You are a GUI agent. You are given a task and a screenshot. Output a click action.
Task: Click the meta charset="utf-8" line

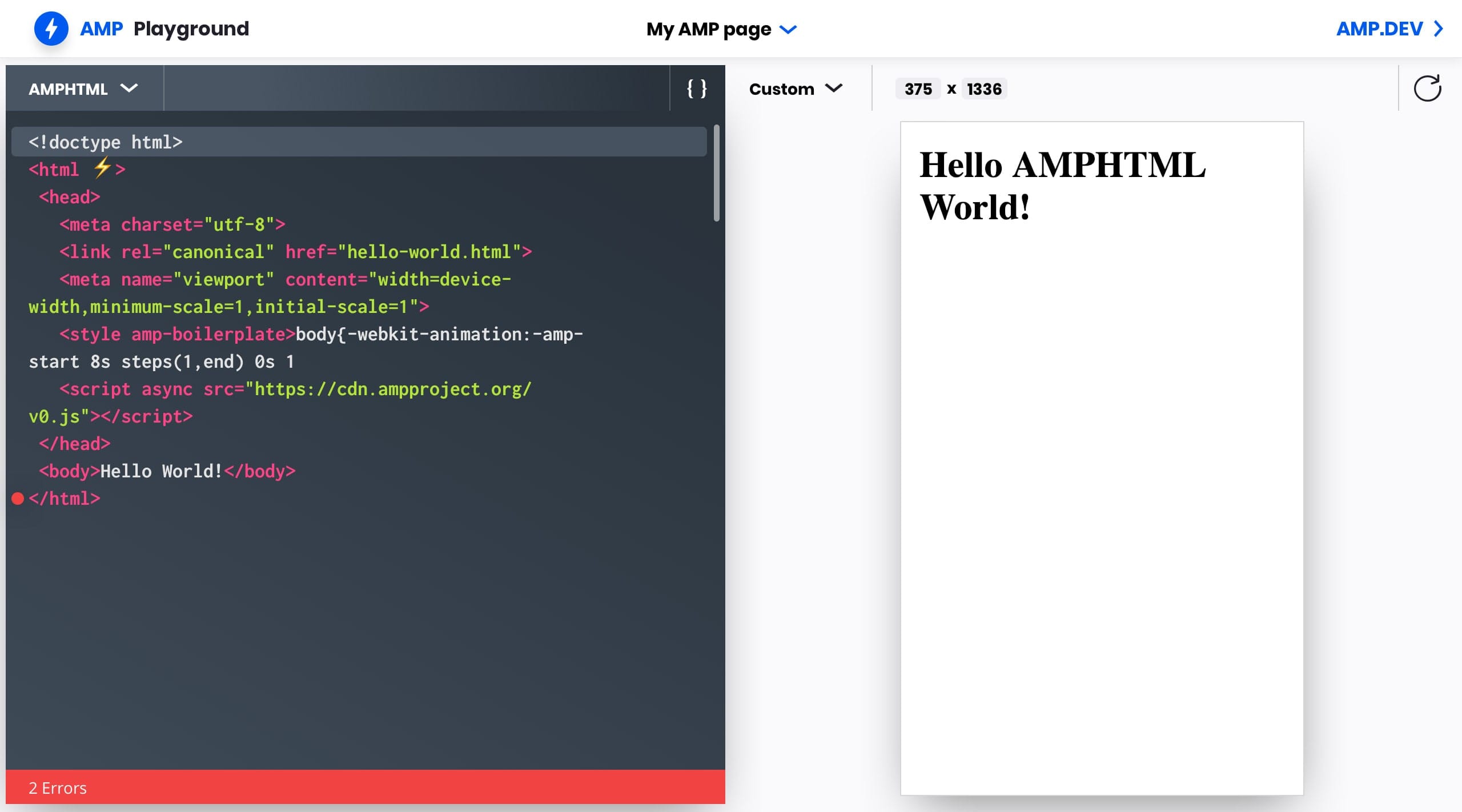pos(172,224)
